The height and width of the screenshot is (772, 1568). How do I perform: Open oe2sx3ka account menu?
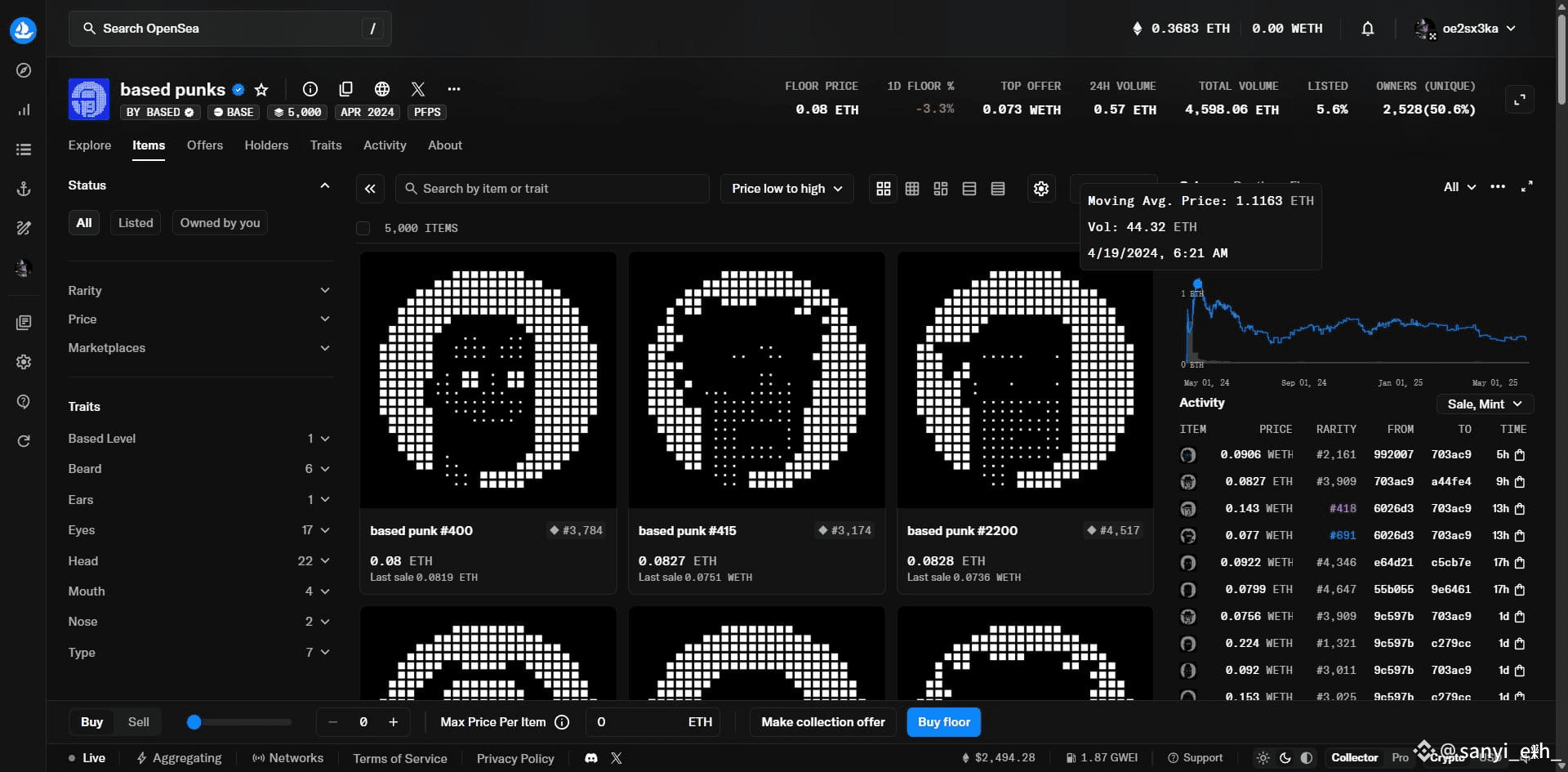click(1467, 29)
